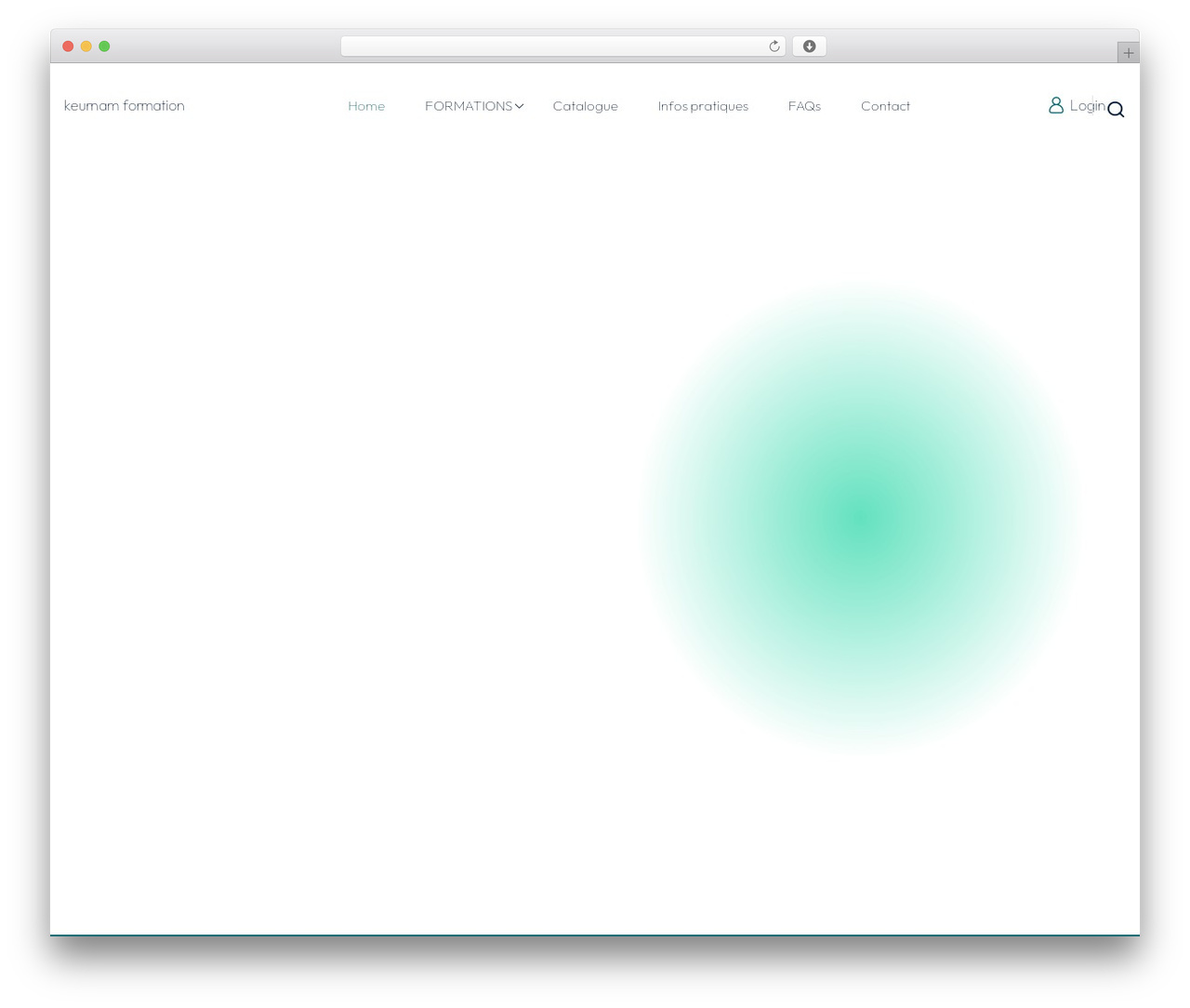The height and width of the screenshot is (1008, 1190).
Task: Go to the Home menu item
Action: tap(366, 106)
